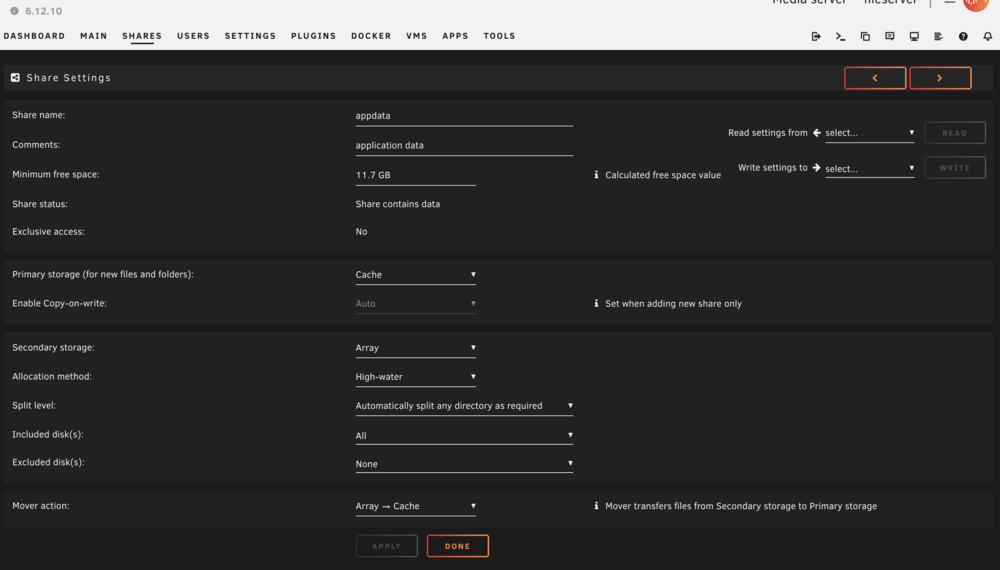Image resolution: width=1000 pixels, height=570 pixels.
Task: Click into the Comments field
Action: point(464,145)
